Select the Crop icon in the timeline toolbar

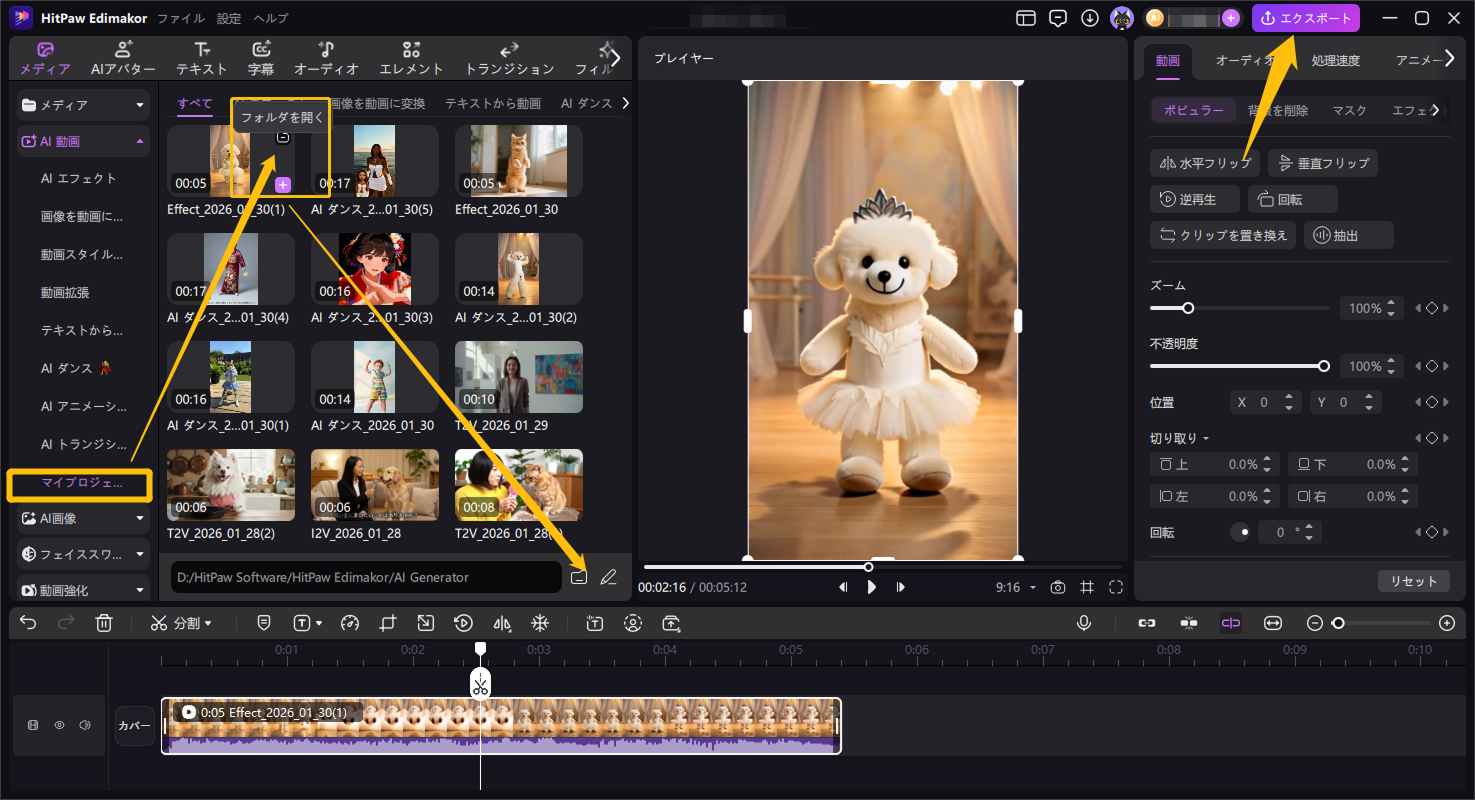pyautogui.click(x=389, y=623)
